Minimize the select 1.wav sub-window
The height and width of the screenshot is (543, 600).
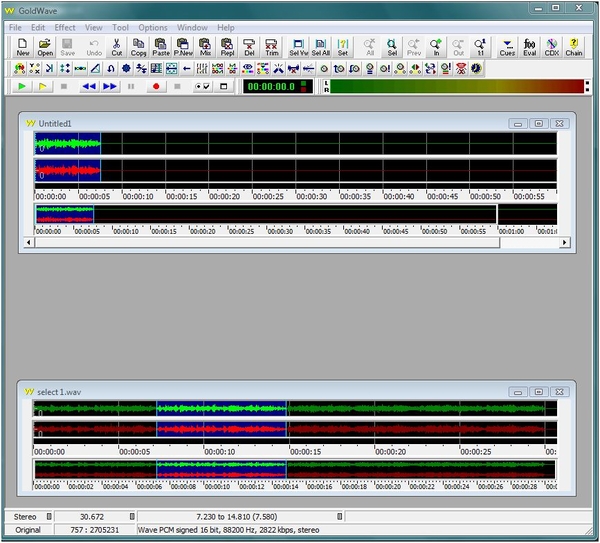[x=518, y=392]
